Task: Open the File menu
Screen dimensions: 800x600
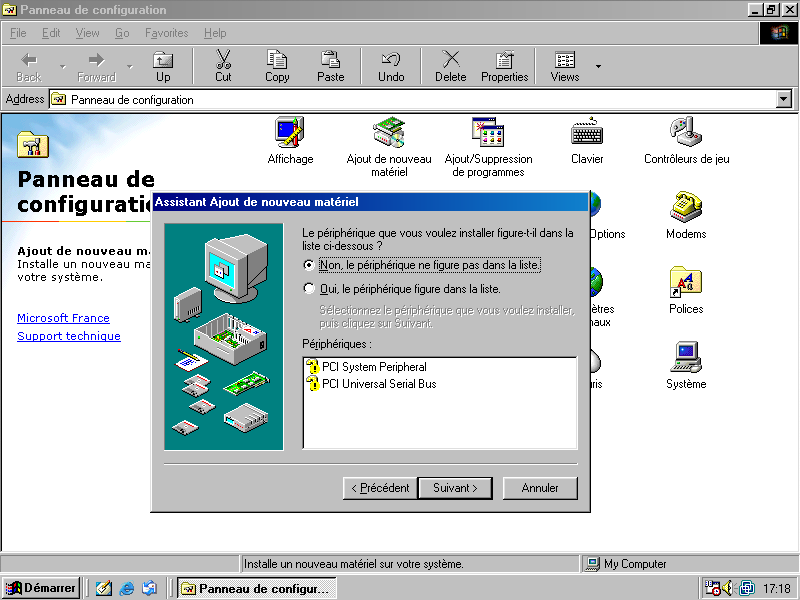Action: (18, 33)
